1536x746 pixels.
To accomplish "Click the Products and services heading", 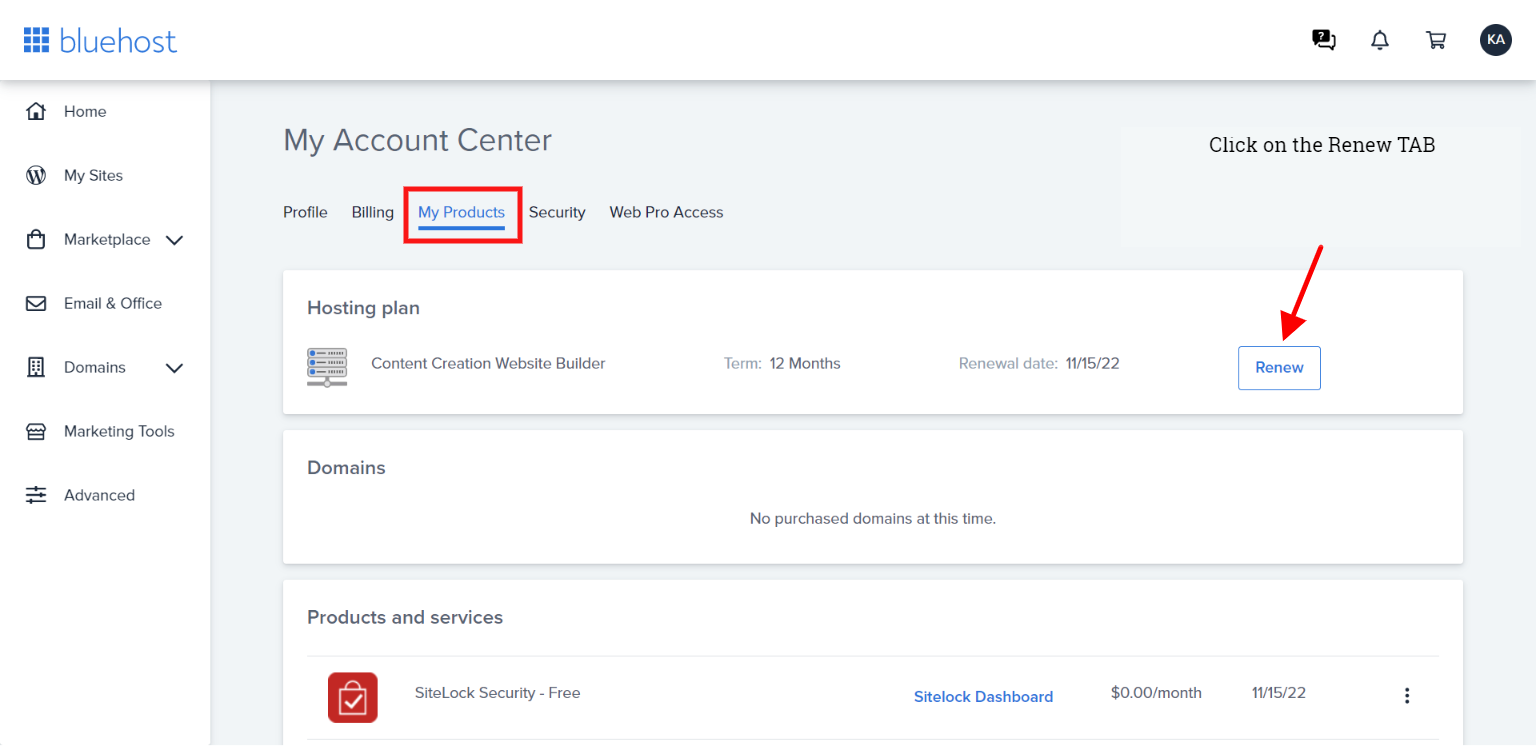I will [x=405, y=617].
